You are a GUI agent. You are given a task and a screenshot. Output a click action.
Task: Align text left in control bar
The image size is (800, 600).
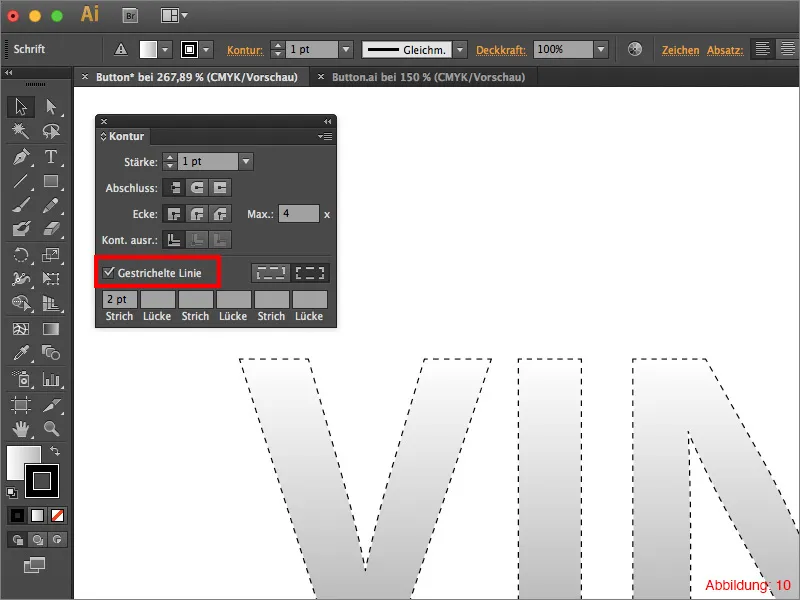[x=762, y=49]
